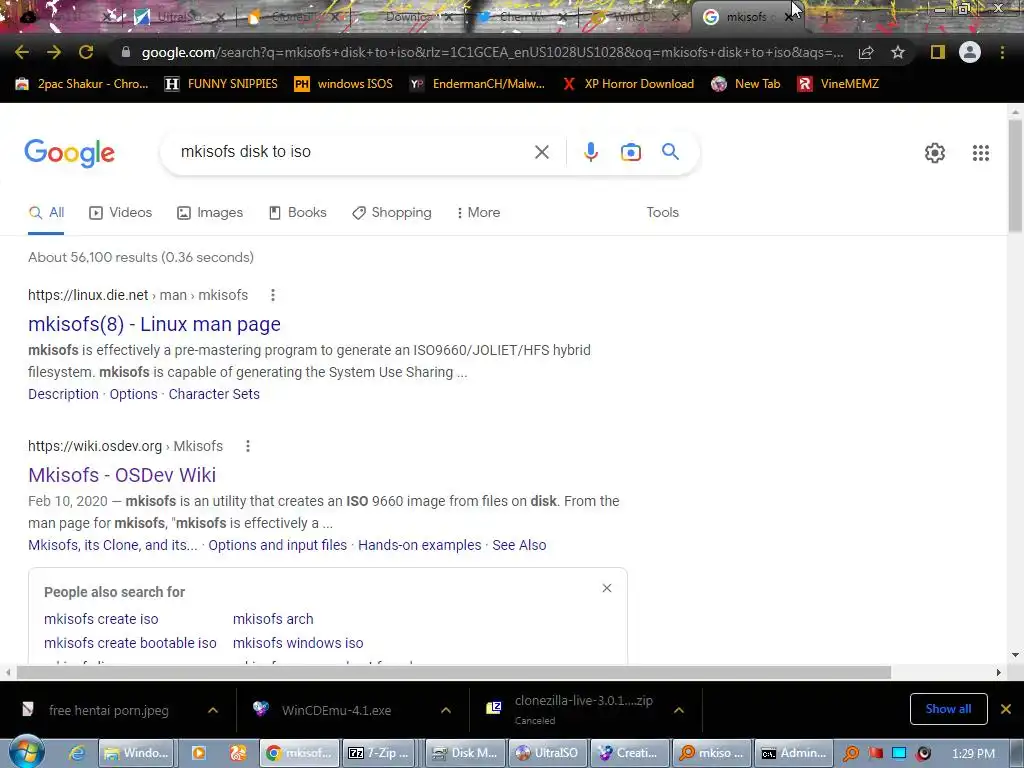This screenshot has width=1024, height=768.
Task: Clear the search box with the X icon
Action: (541, 152)
